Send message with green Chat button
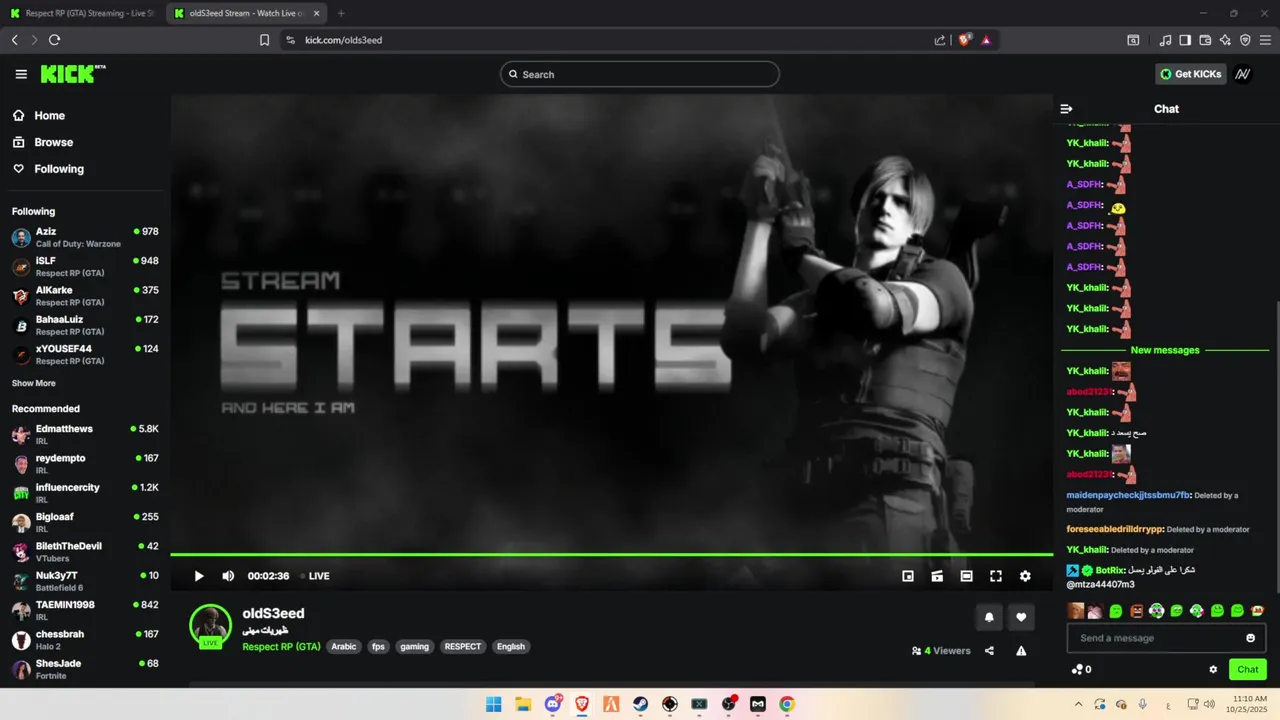 pos(1248,670)
